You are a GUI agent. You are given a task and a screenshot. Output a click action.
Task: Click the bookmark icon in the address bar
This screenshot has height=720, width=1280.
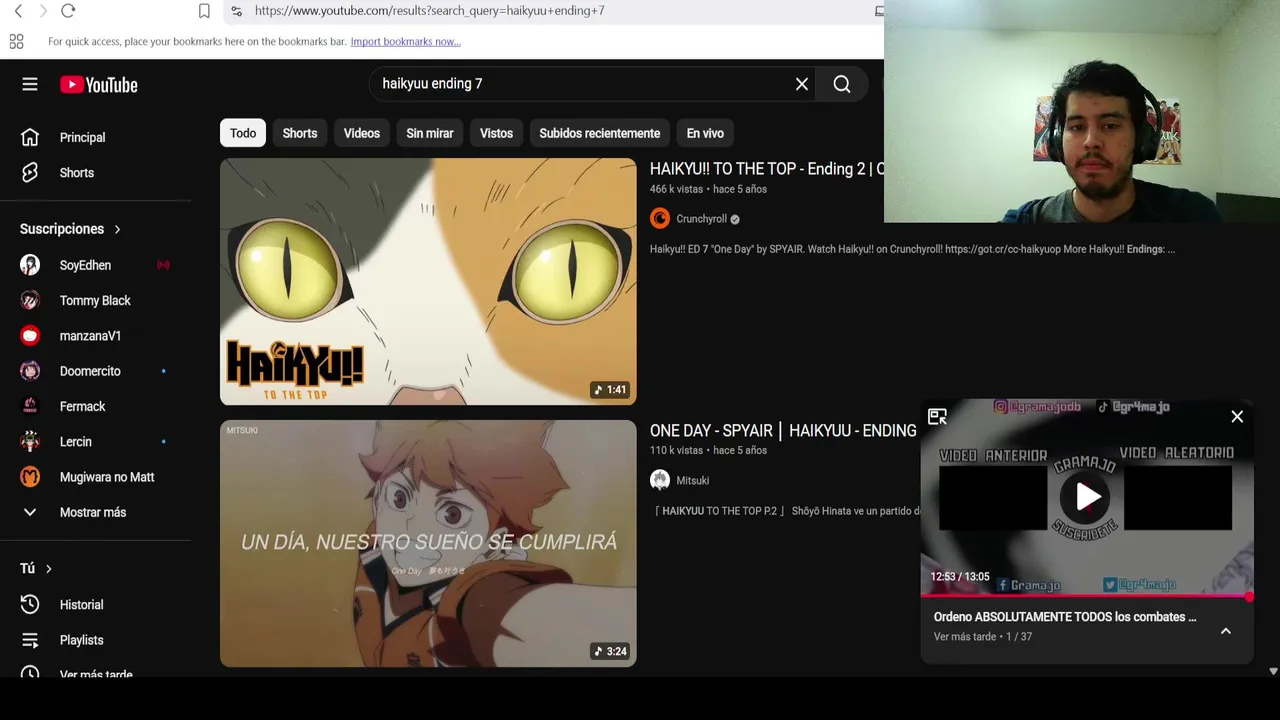click(x=204, y=11)
